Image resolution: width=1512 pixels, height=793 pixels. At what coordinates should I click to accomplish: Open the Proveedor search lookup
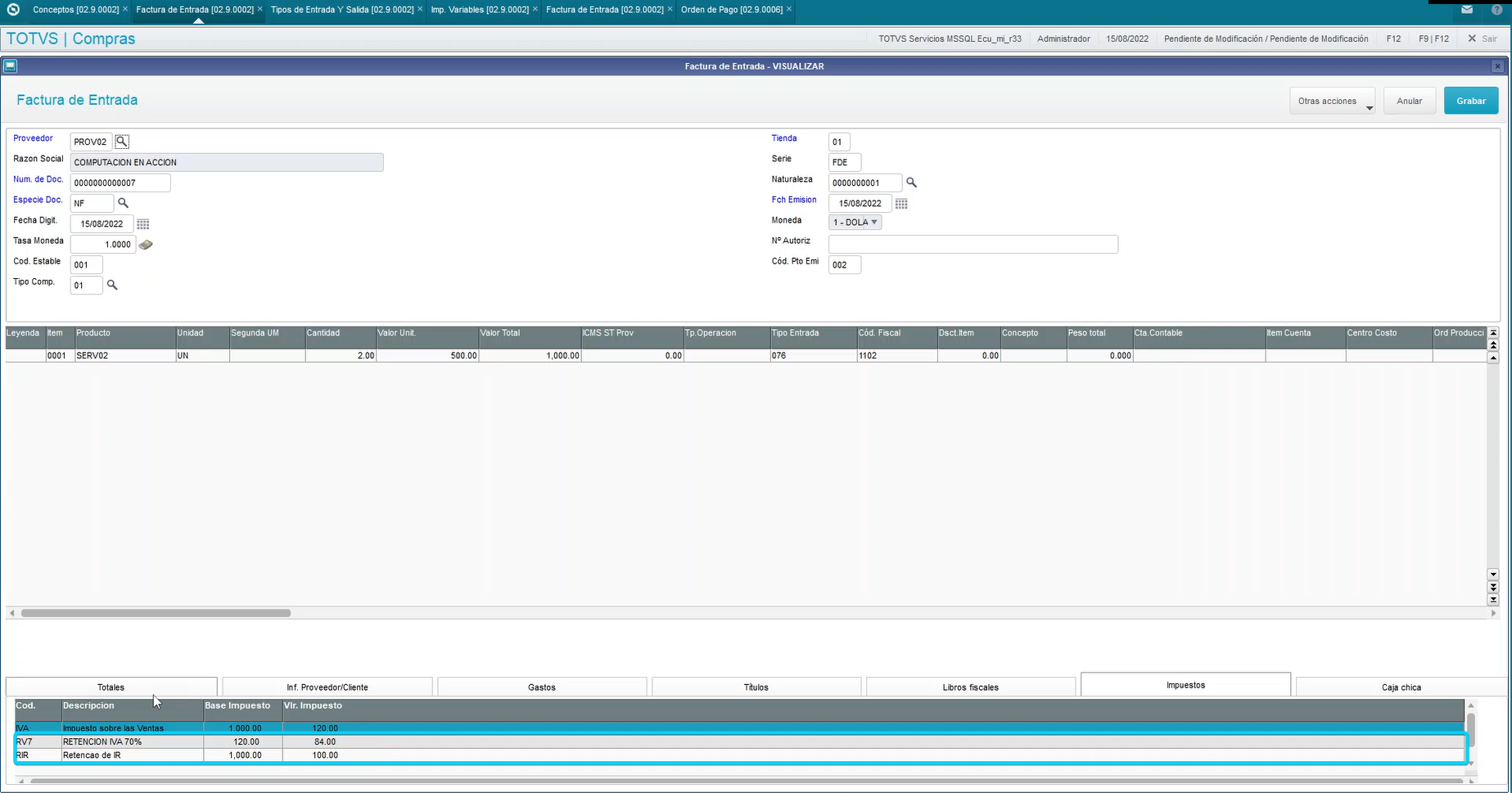(121, 141)
